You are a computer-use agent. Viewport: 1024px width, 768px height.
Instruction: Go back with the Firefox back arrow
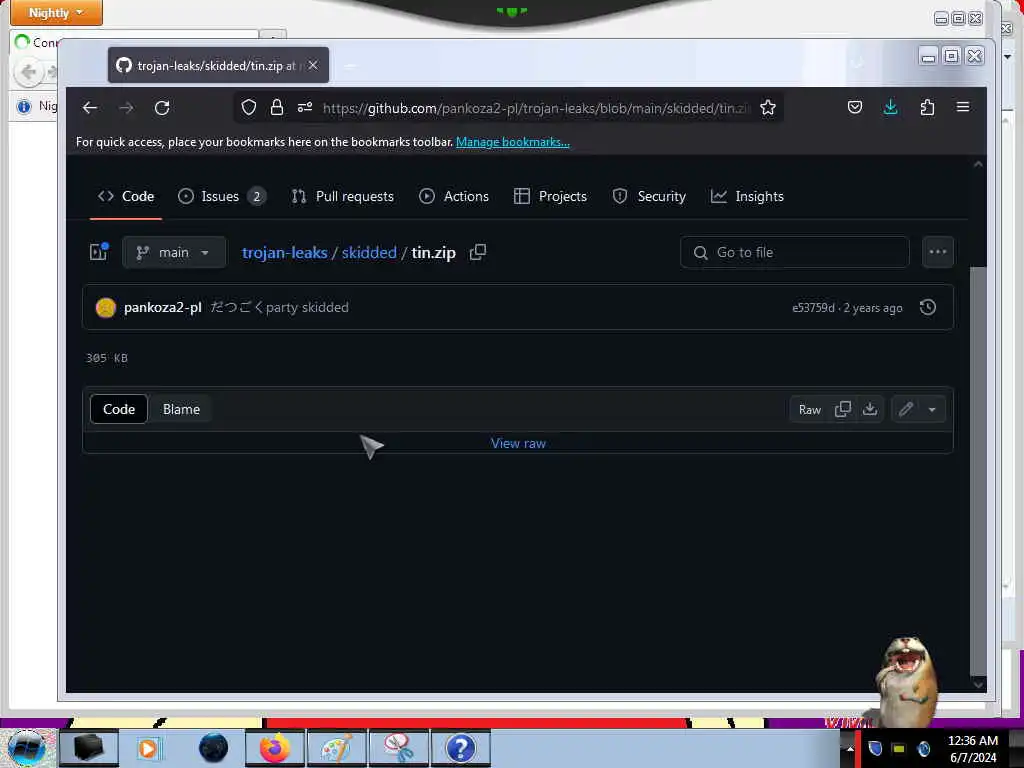pos(90,108)
